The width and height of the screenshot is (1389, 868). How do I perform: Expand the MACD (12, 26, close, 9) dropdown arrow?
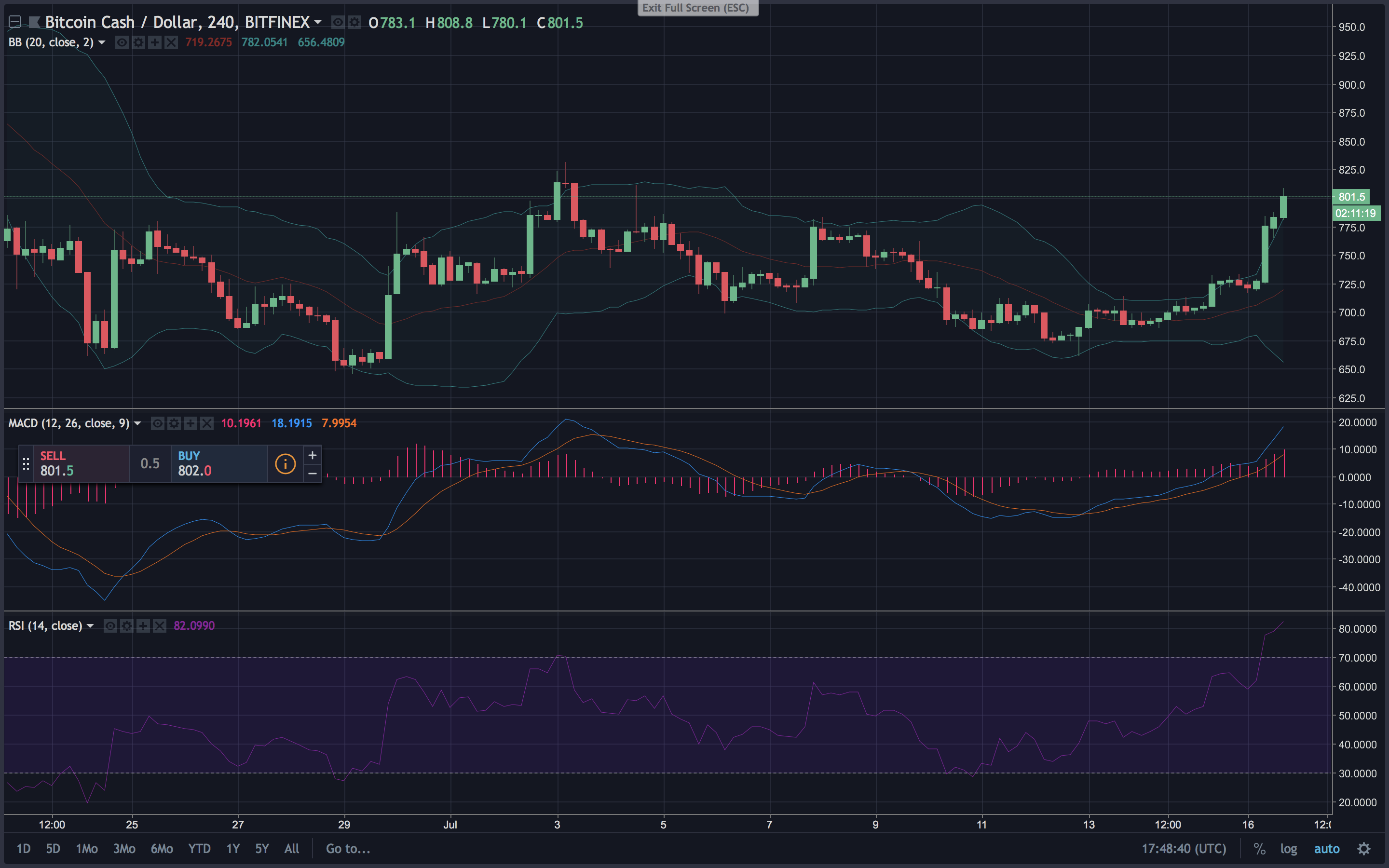pos(137,423)
